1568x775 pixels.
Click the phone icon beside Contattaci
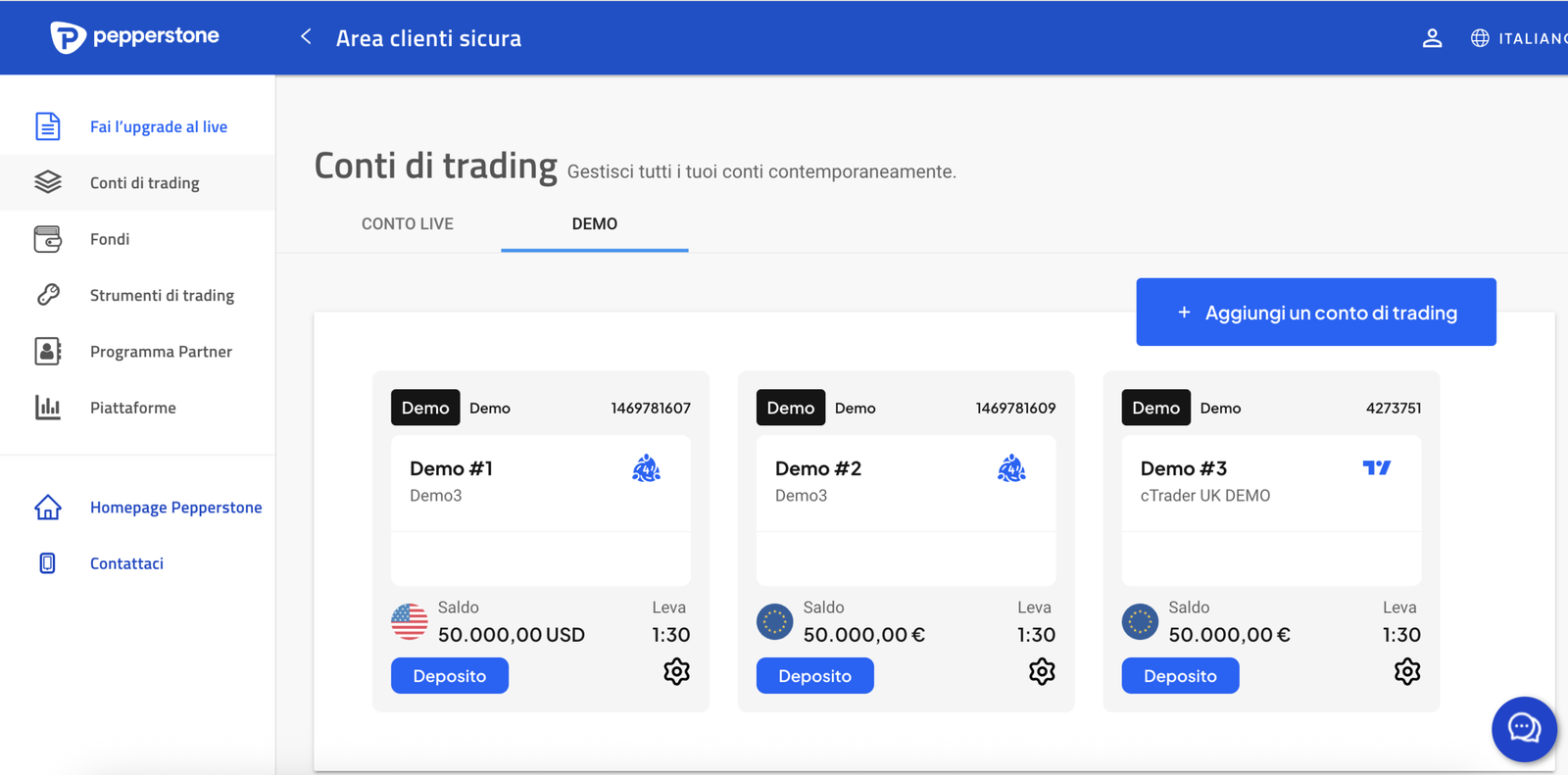click(47, 563)
